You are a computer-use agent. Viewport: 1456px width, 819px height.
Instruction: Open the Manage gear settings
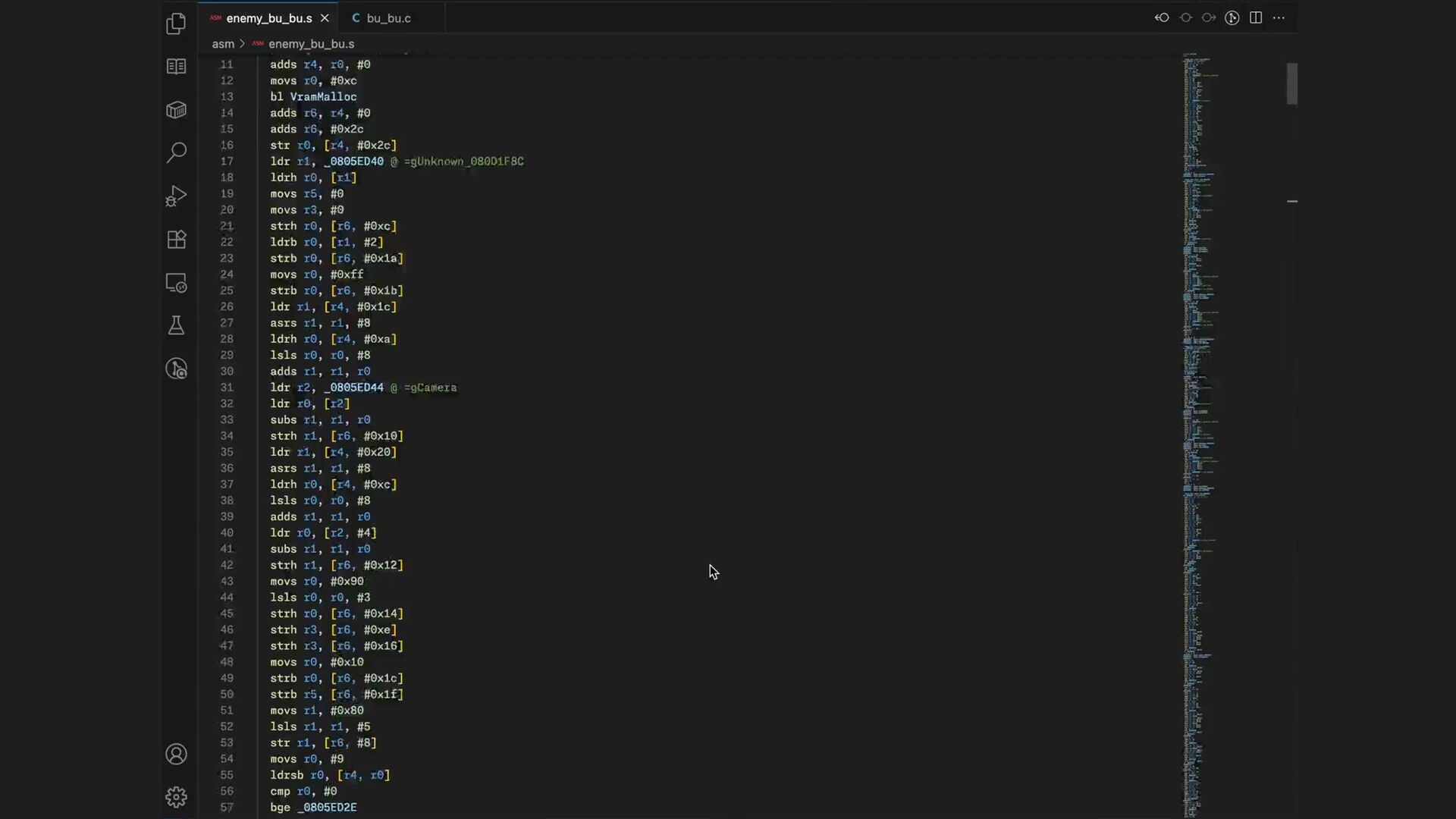[x=176, y=797]
